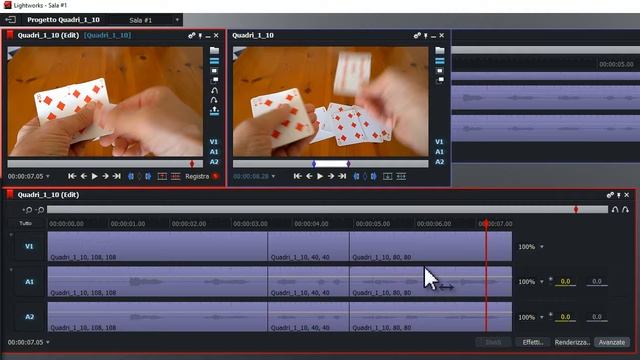Select the V1 track header in timeline

29,247
